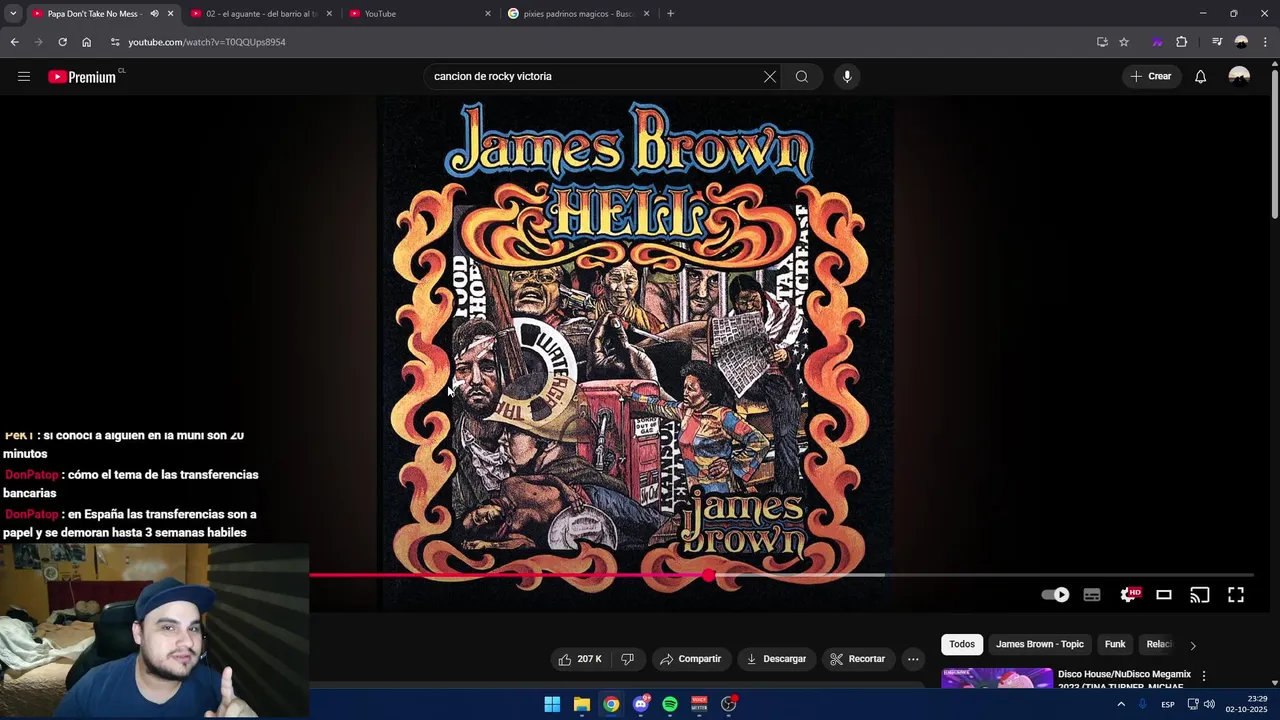Open Disco House/NuDisco Megamix video options menu
This screenshot has width=1280, height=720.
tap(1204, 676)
